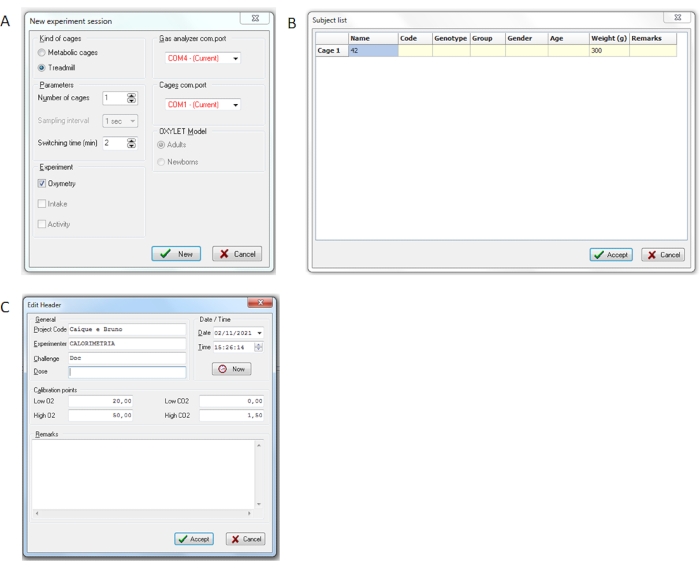700x568 pixels.
Task: Click the High O2 calibration field
Action: coord(100,415)
